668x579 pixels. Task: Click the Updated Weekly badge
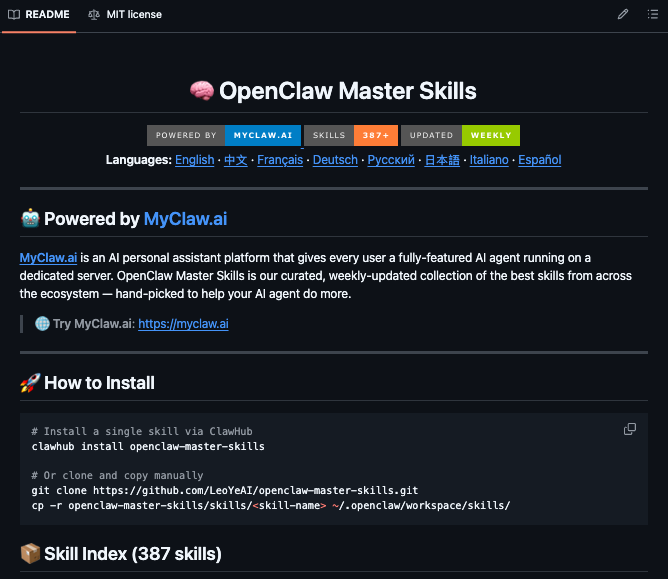click(461, 135)
